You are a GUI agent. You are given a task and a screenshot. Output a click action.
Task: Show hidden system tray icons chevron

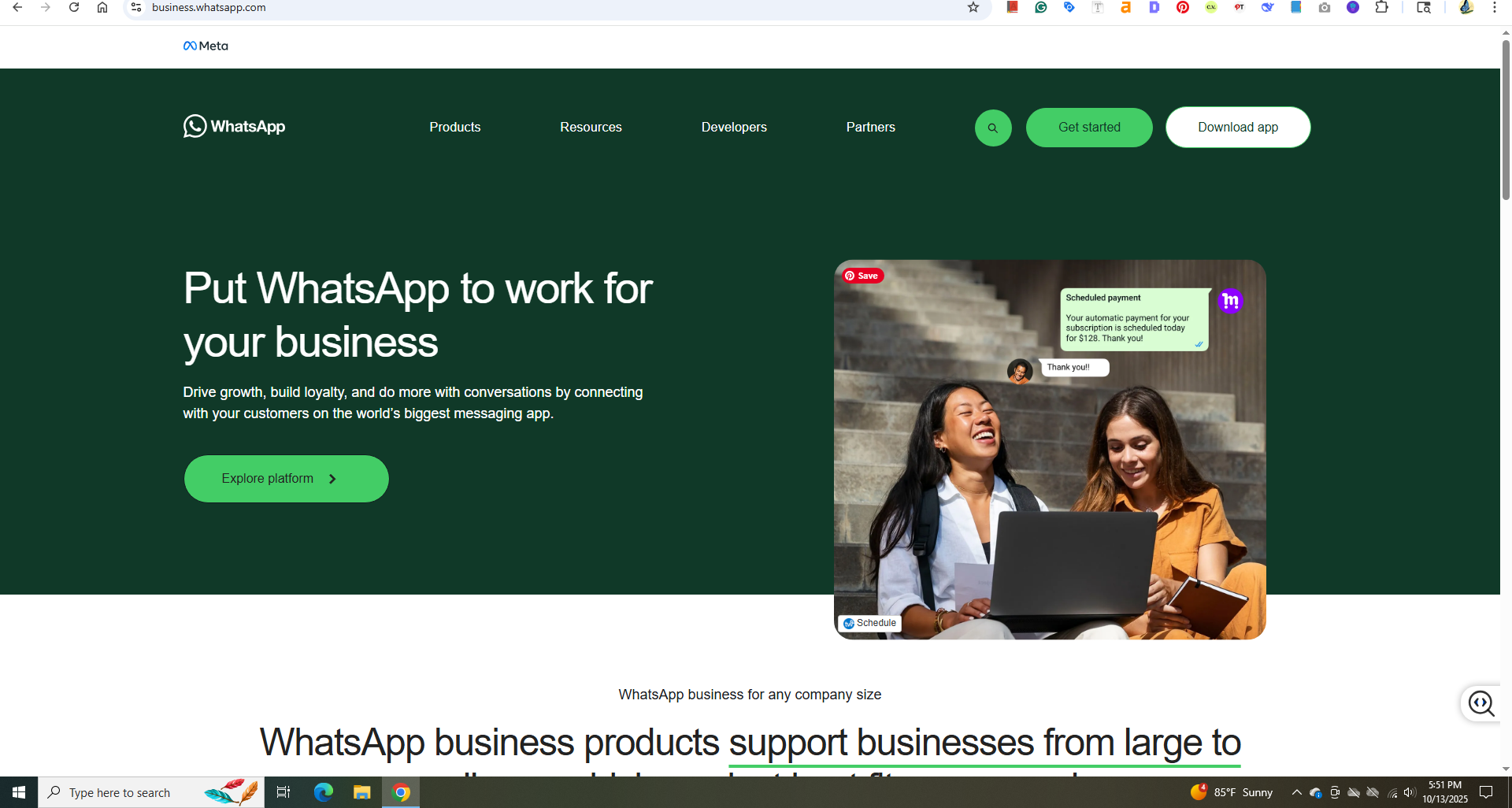click(x=1296, y=792)
